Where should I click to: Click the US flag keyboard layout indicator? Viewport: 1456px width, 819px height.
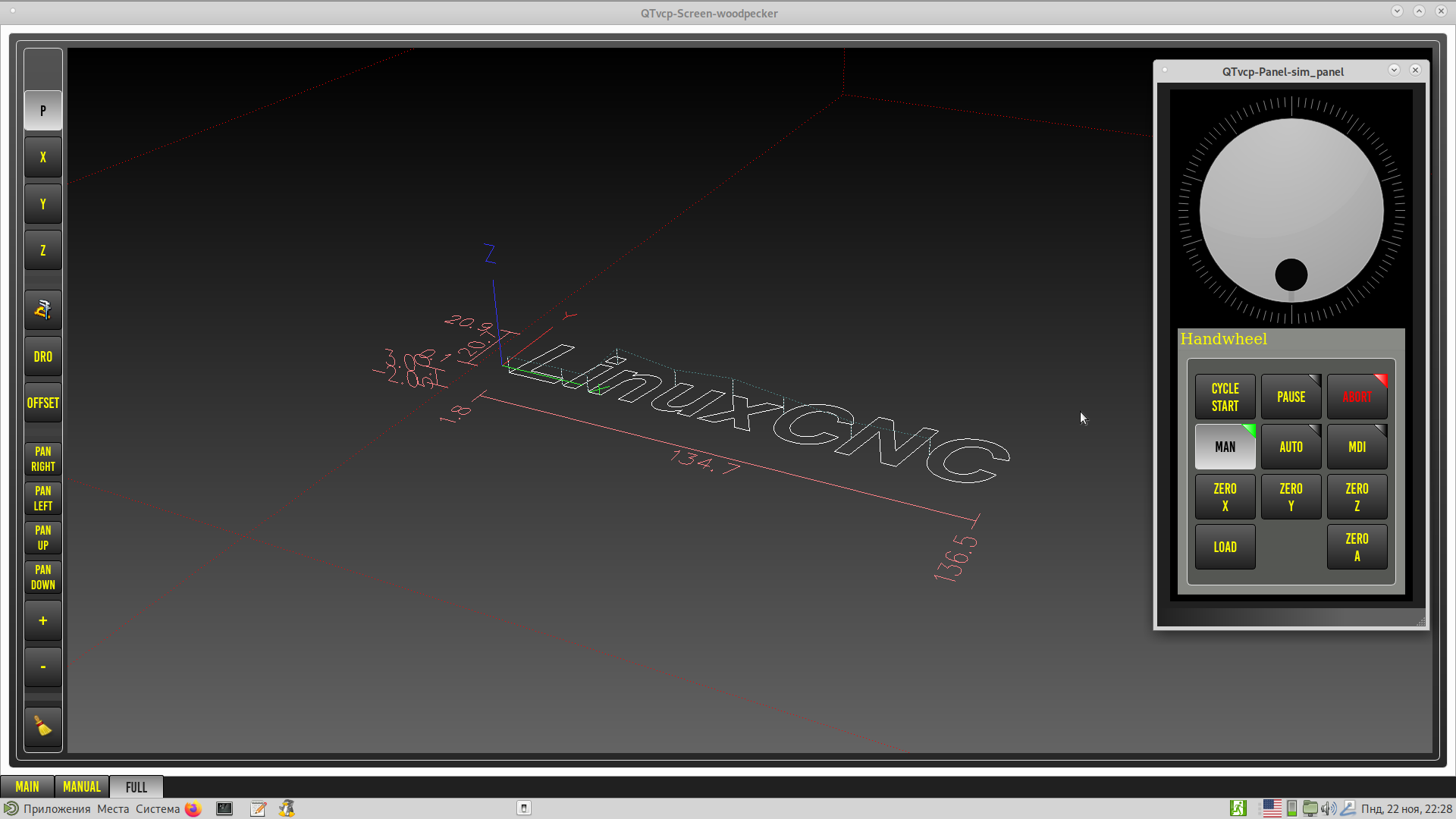click(1272, 808)
